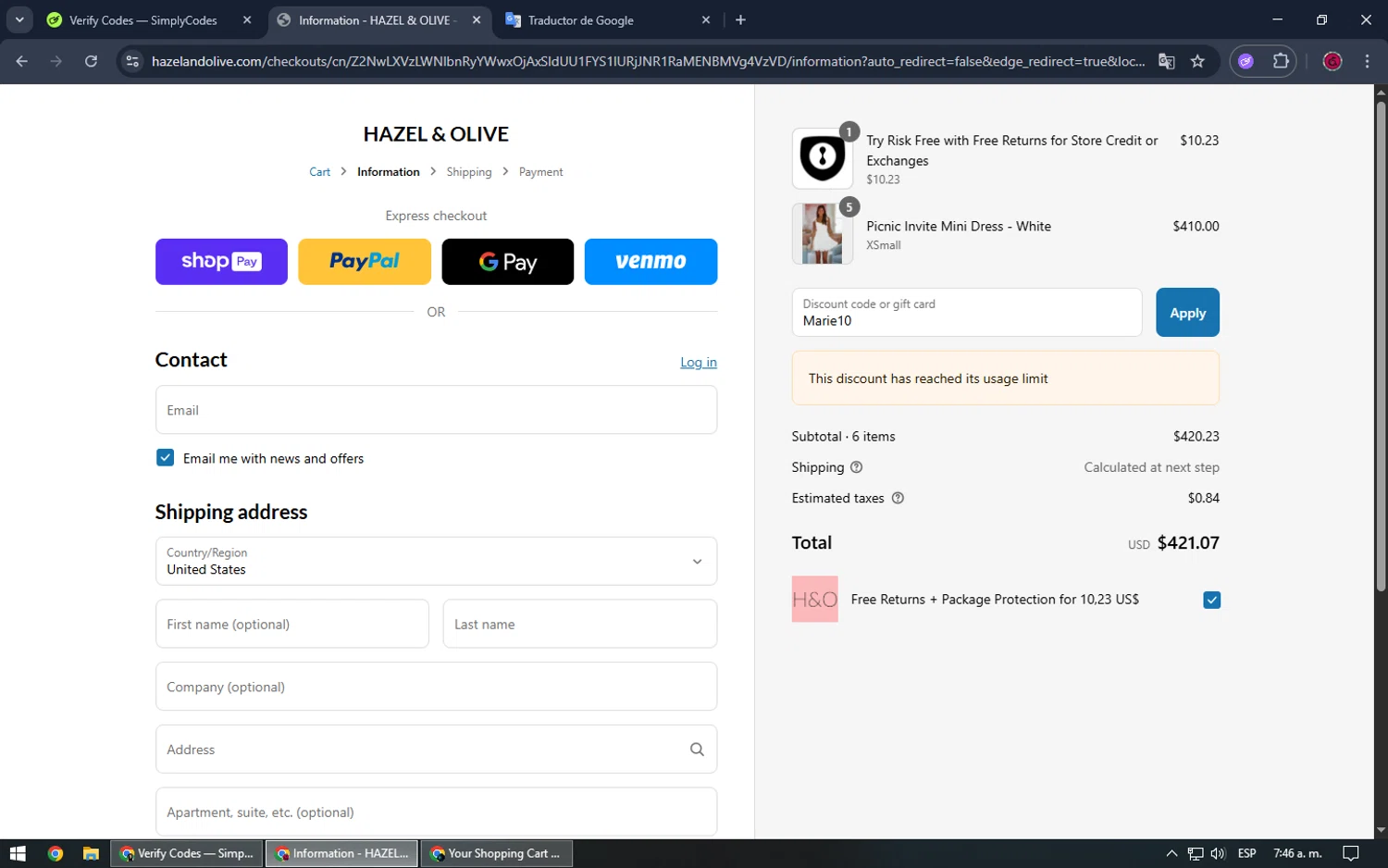
Task: Click the browser forward arrow
Action: [x=56, y=61]
